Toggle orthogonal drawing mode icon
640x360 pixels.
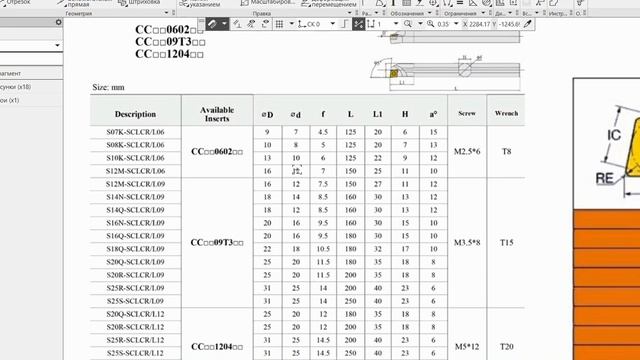click(344, 24)
